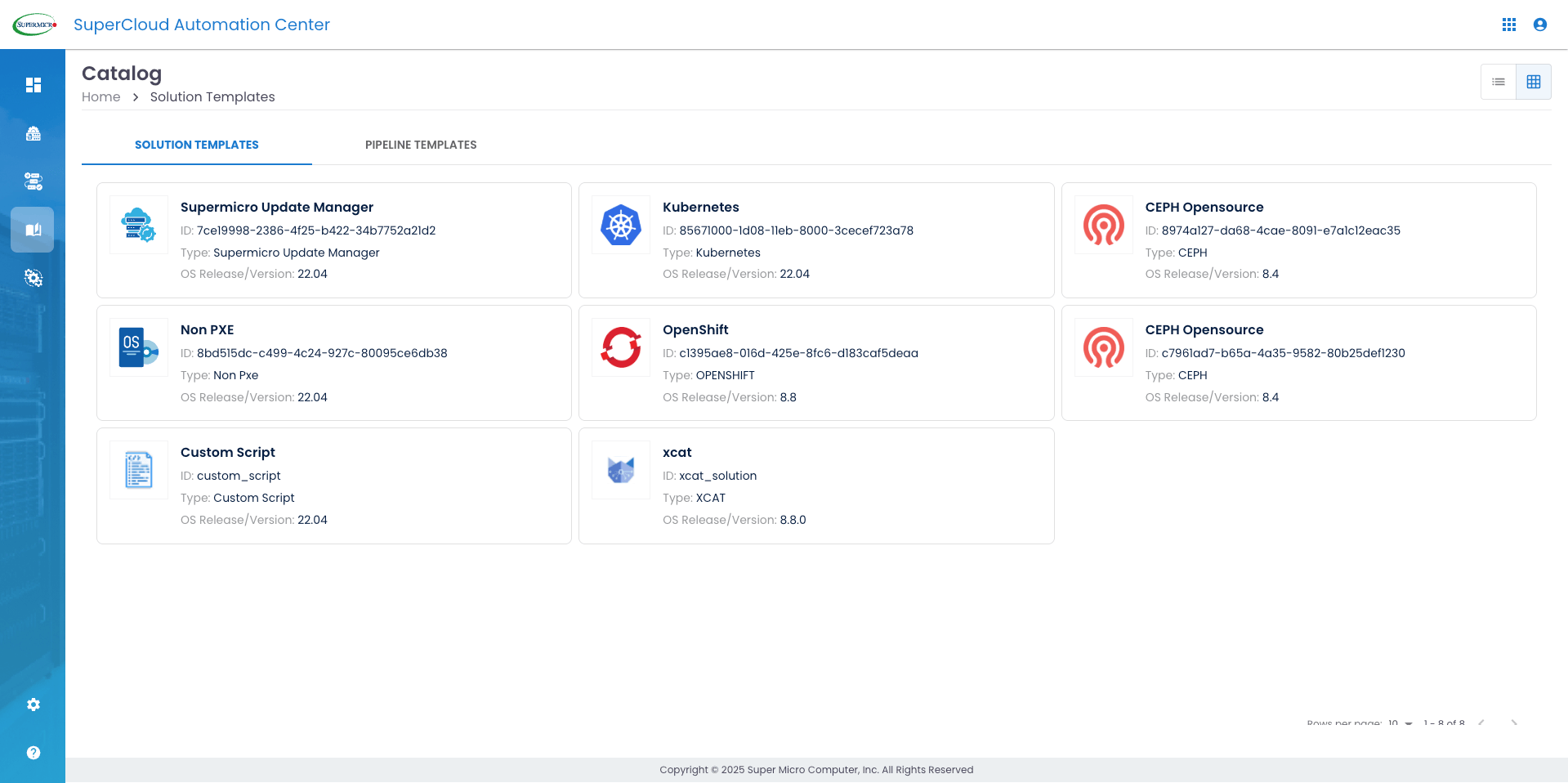
Task: Select the Catalog book icon in sidebar
Action: [33, 230]
